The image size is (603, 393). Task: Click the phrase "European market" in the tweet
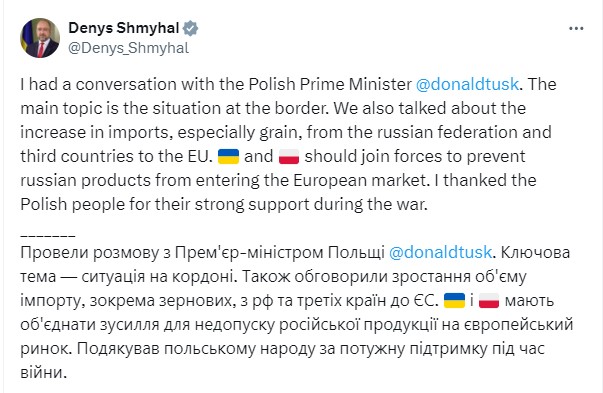coord(360,180)
